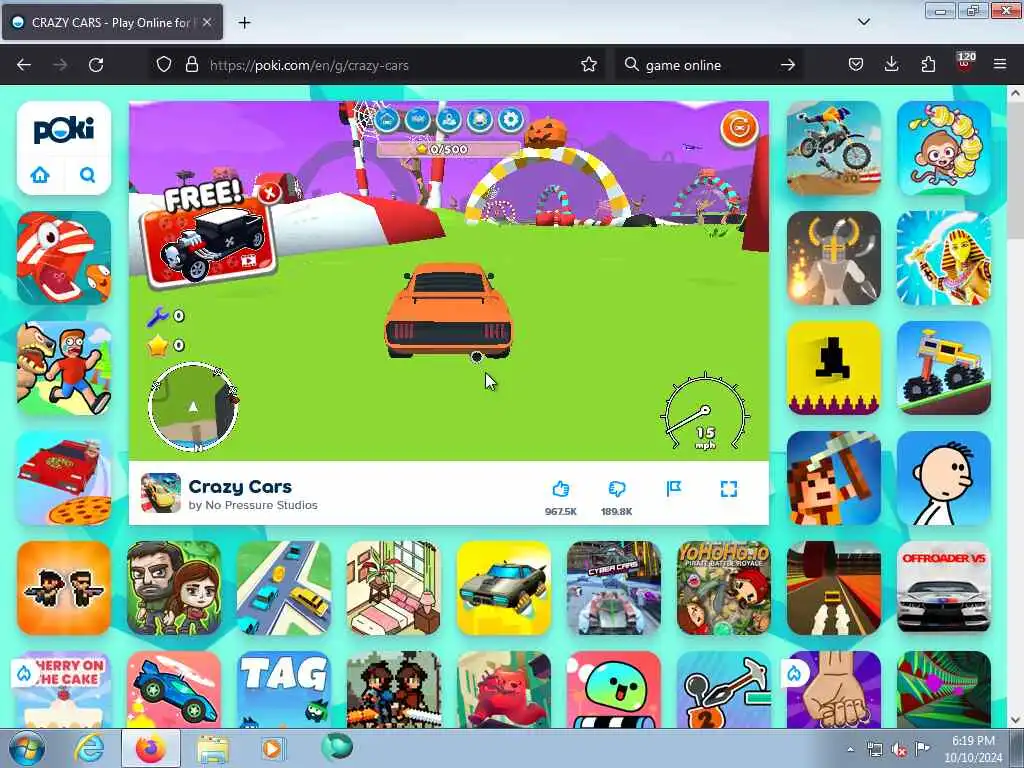This screenshot has height=768, width=1024.
Task: Open Firefox downloads panel
Action: click(891, 65)
